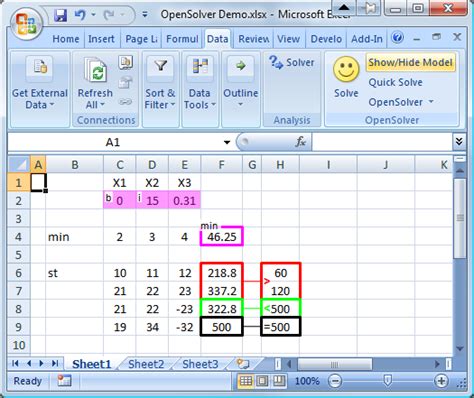Viewport: 474px width, 398px height.
Task: Select objective cell showing 46.25
Action: coord(222,237)
